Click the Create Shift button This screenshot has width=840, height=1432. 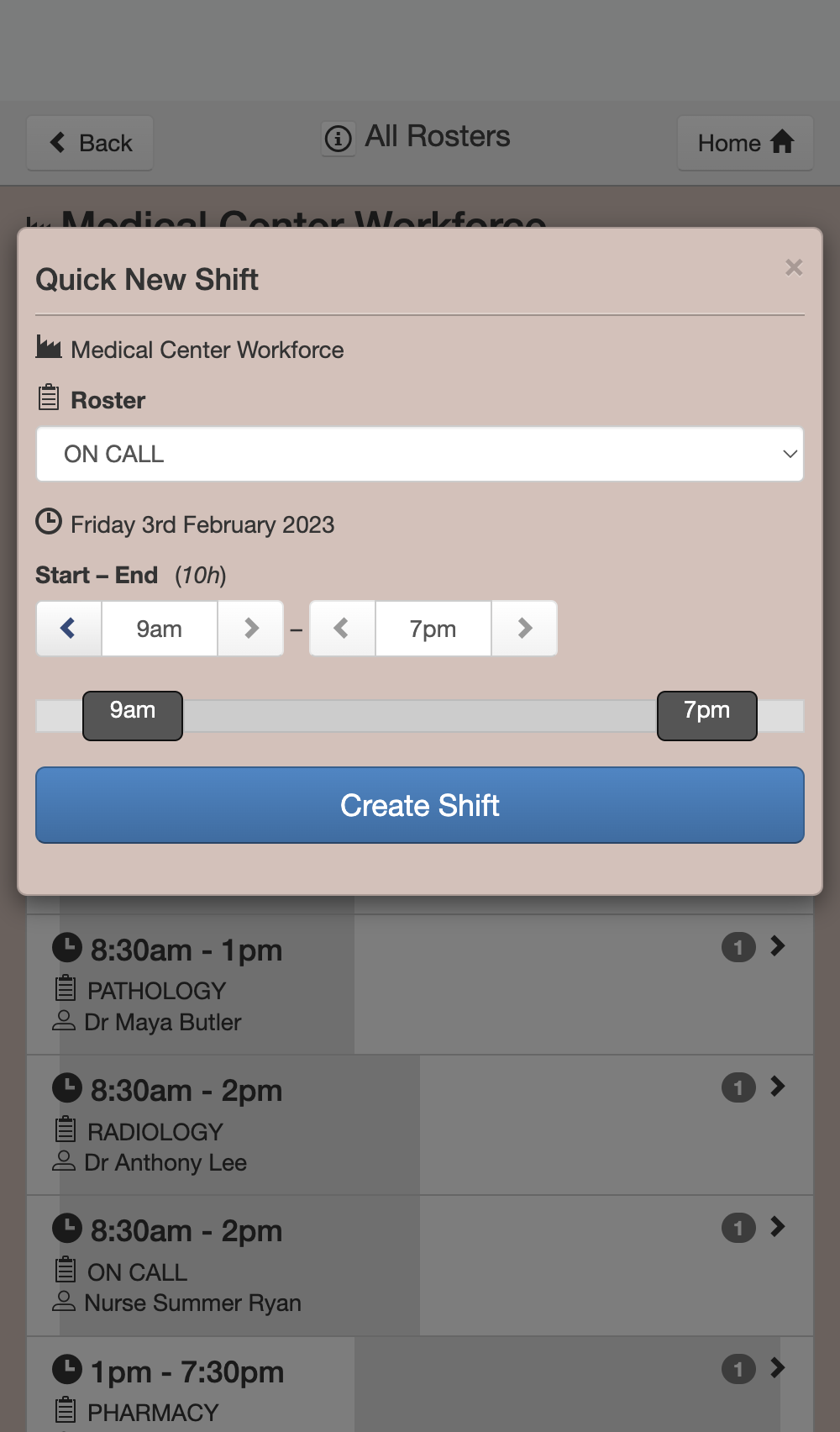420,805
